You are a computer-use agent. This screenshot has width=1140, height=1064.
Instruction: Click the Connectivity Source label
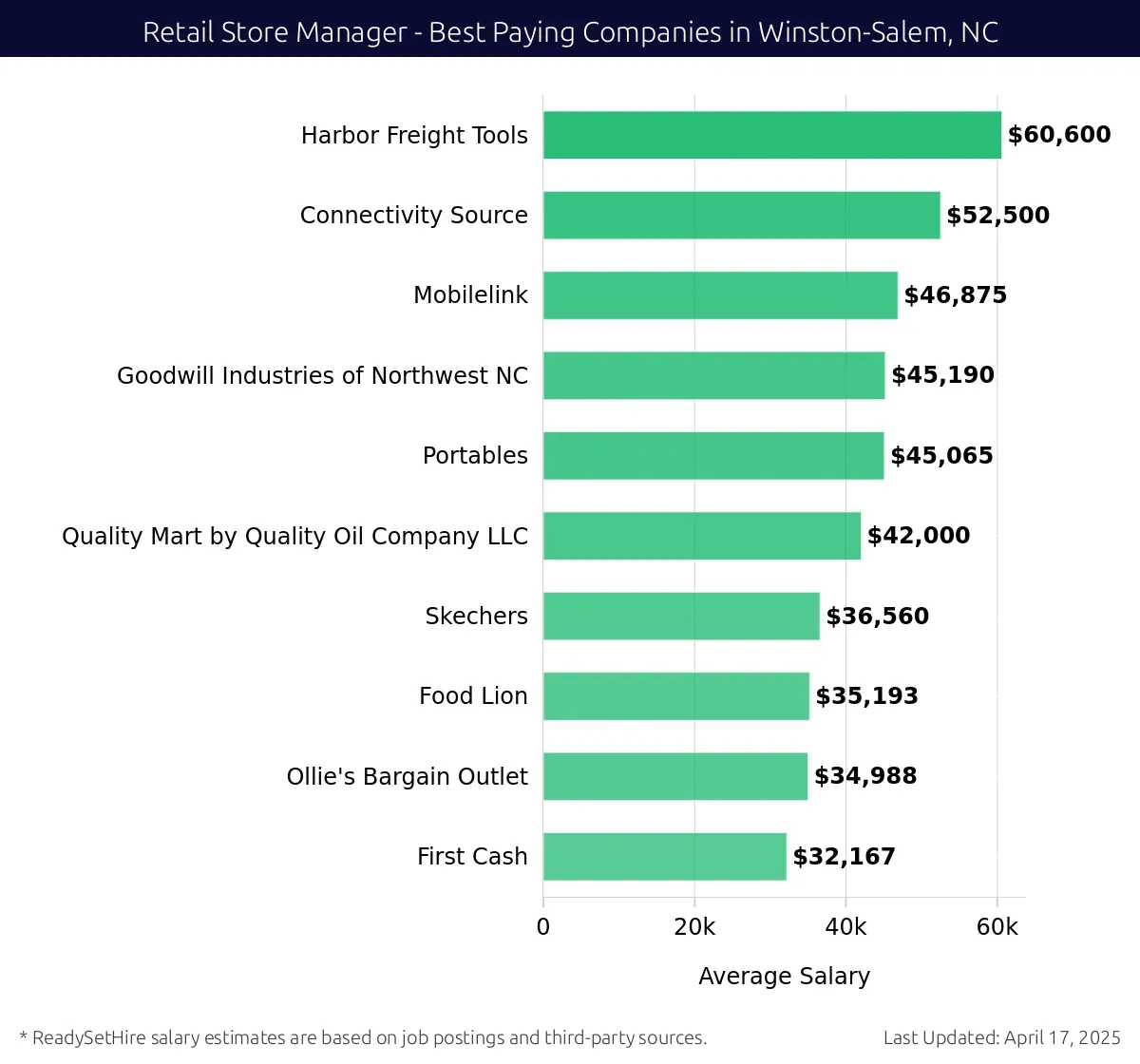[x=414, y=216]
